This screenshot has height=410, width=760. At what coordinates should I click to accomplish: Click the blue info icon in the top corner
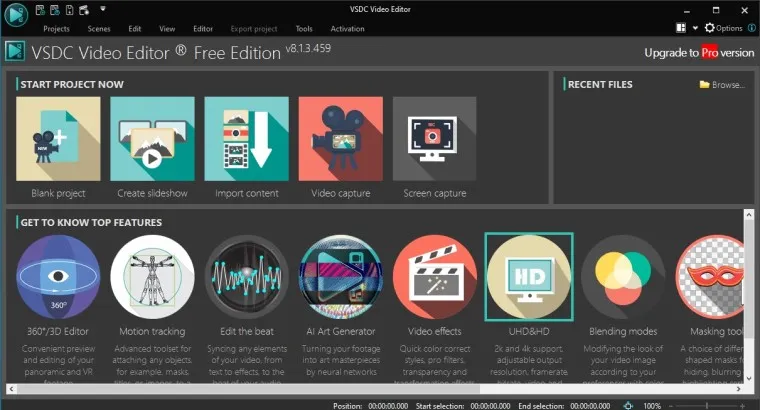(752, 28)
